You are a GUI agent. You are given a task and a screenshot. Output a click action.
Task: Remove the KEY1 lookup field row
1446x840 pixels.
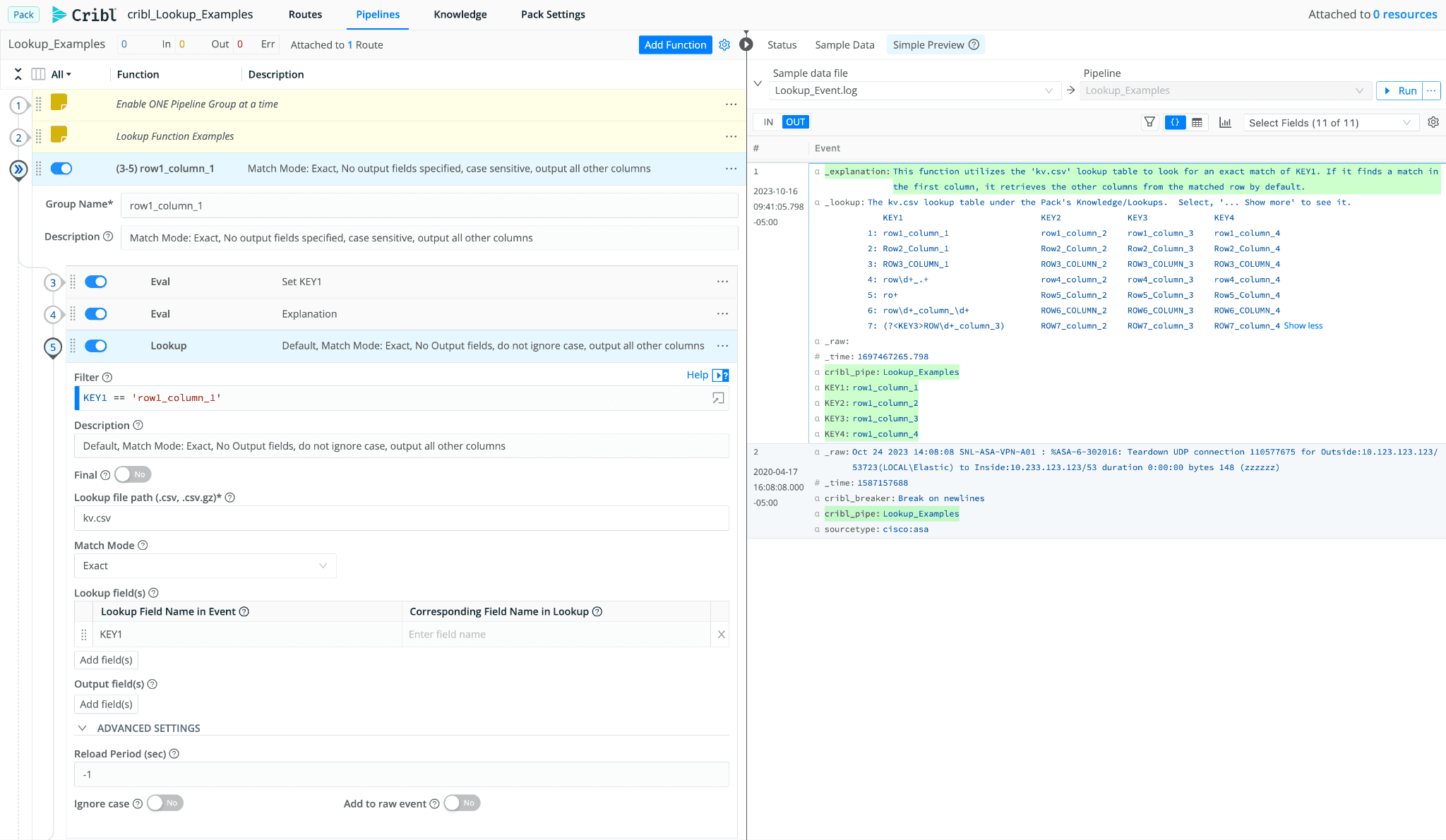click(x=721, y=635)
